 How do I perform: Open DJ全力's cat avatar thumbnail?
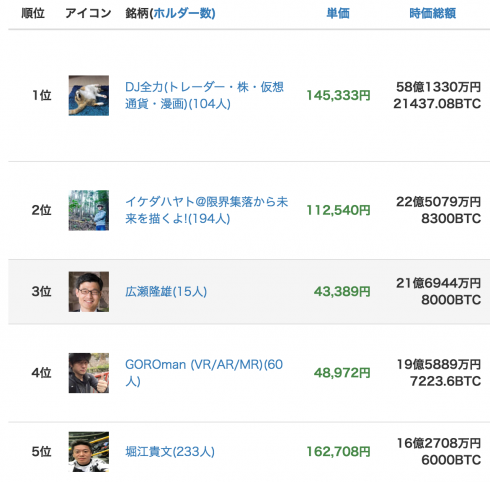click(x=89, y=95)
